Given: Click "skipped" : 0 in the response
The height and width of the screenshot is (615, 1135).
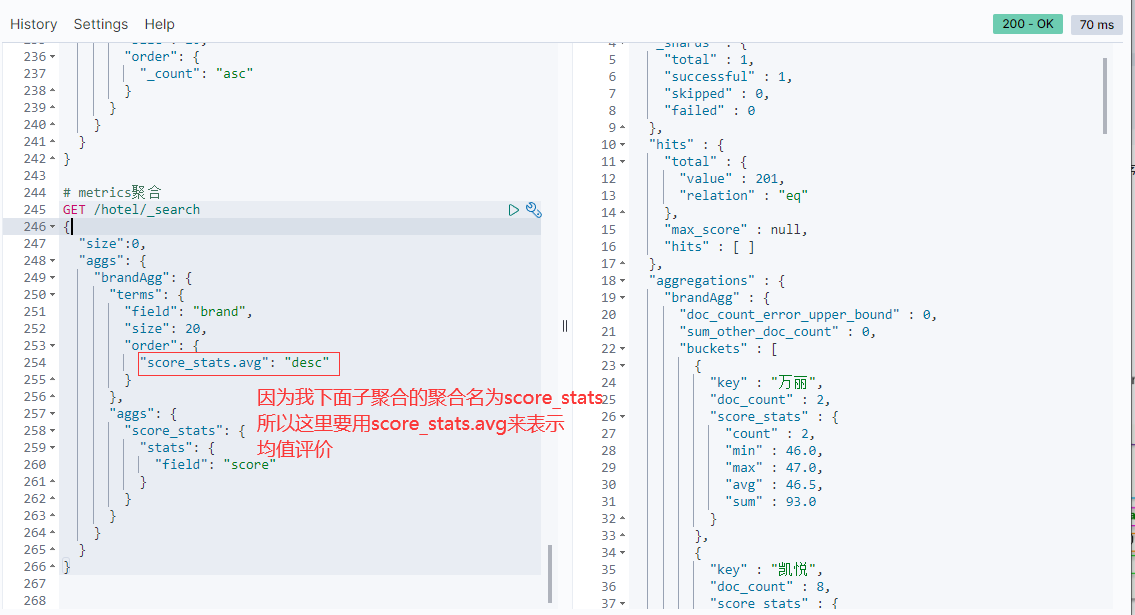Looking at the screenshot, I should [x=717, y=94].
